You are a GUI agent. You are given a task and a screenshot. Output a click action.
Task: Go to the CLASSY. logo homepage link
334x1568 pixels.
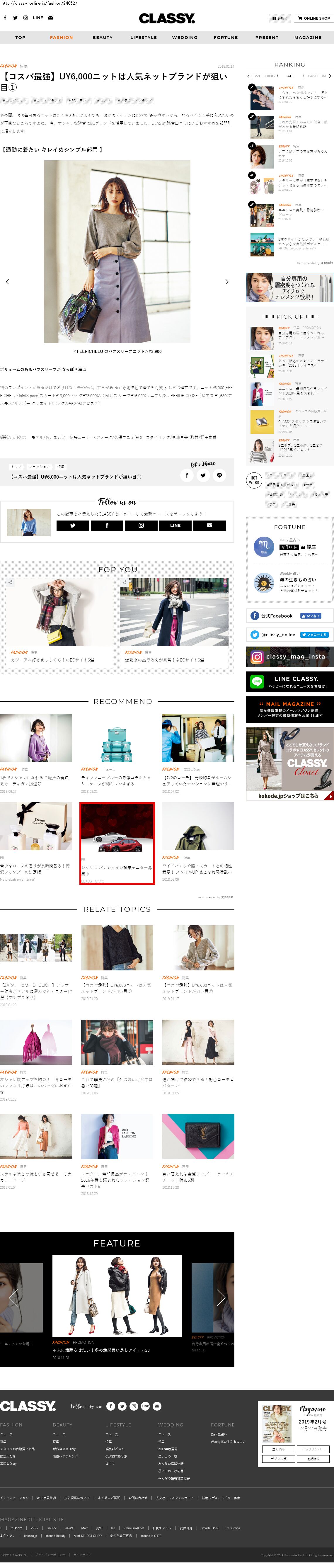pyautogui.click(x=167, y=18)
